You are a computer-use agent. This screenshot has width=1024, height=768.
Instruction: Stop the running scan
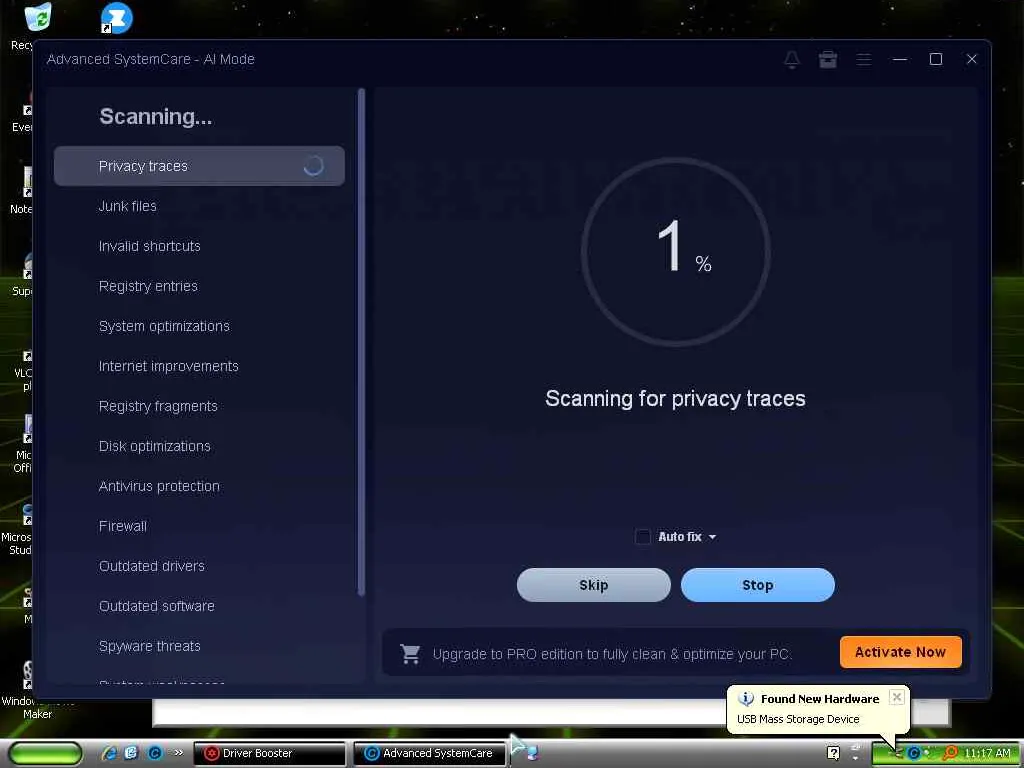pyautogui.click(x=758, y=585)
